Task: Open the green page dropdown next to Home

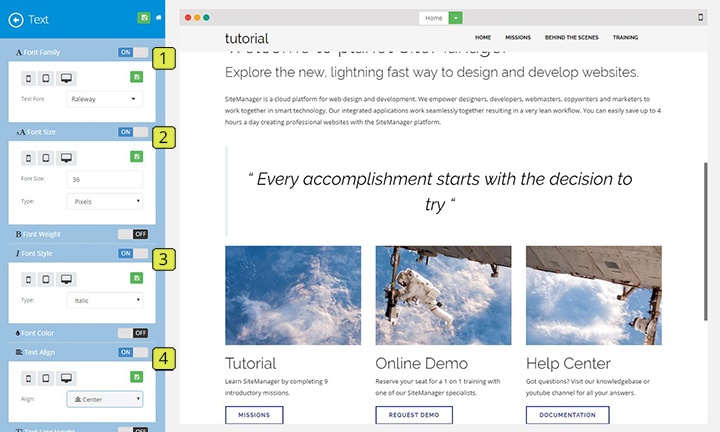Action: (456, 18)
